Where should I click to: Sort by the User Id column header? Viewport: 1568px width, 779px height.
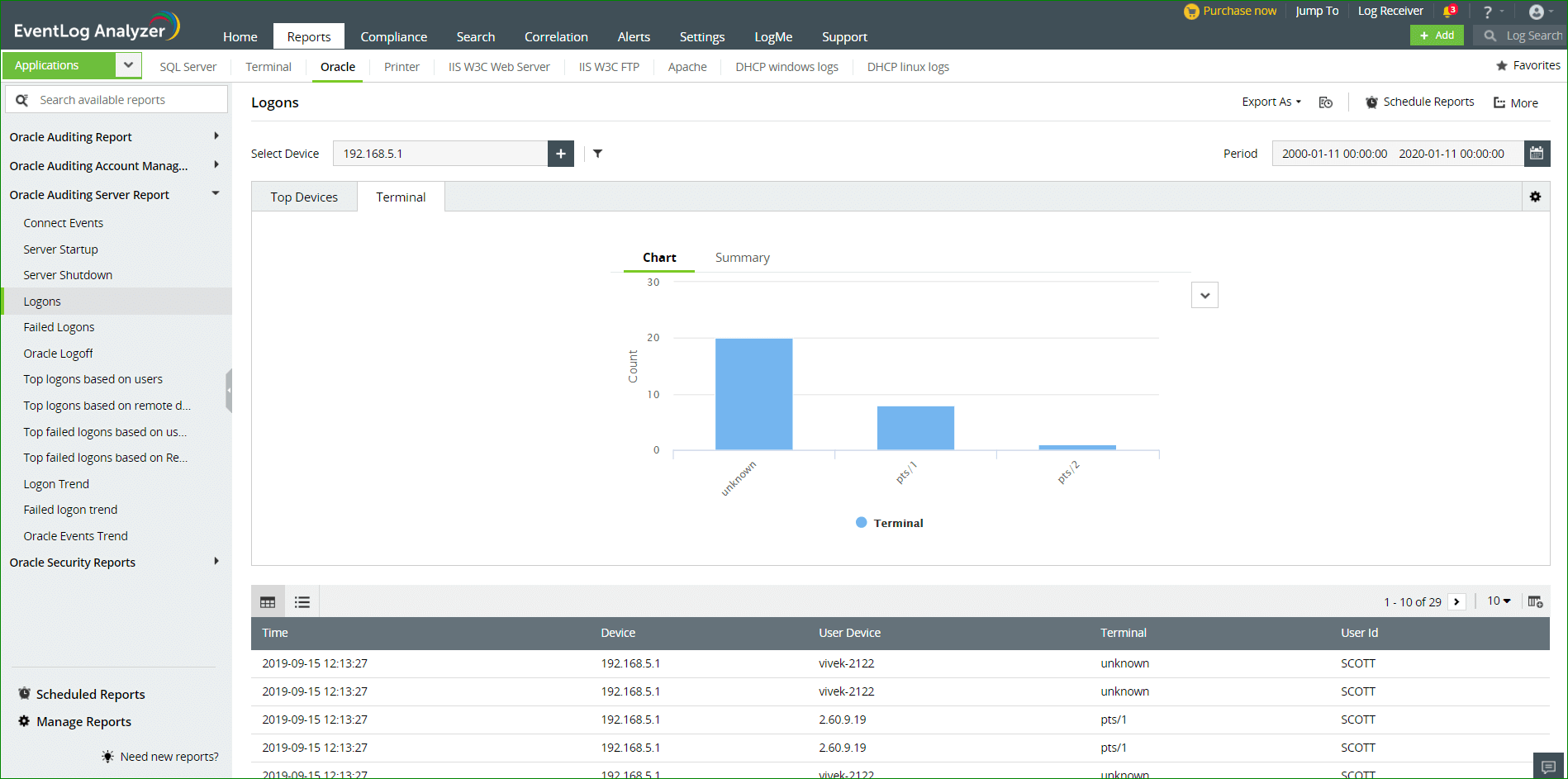pos(1360,633)
